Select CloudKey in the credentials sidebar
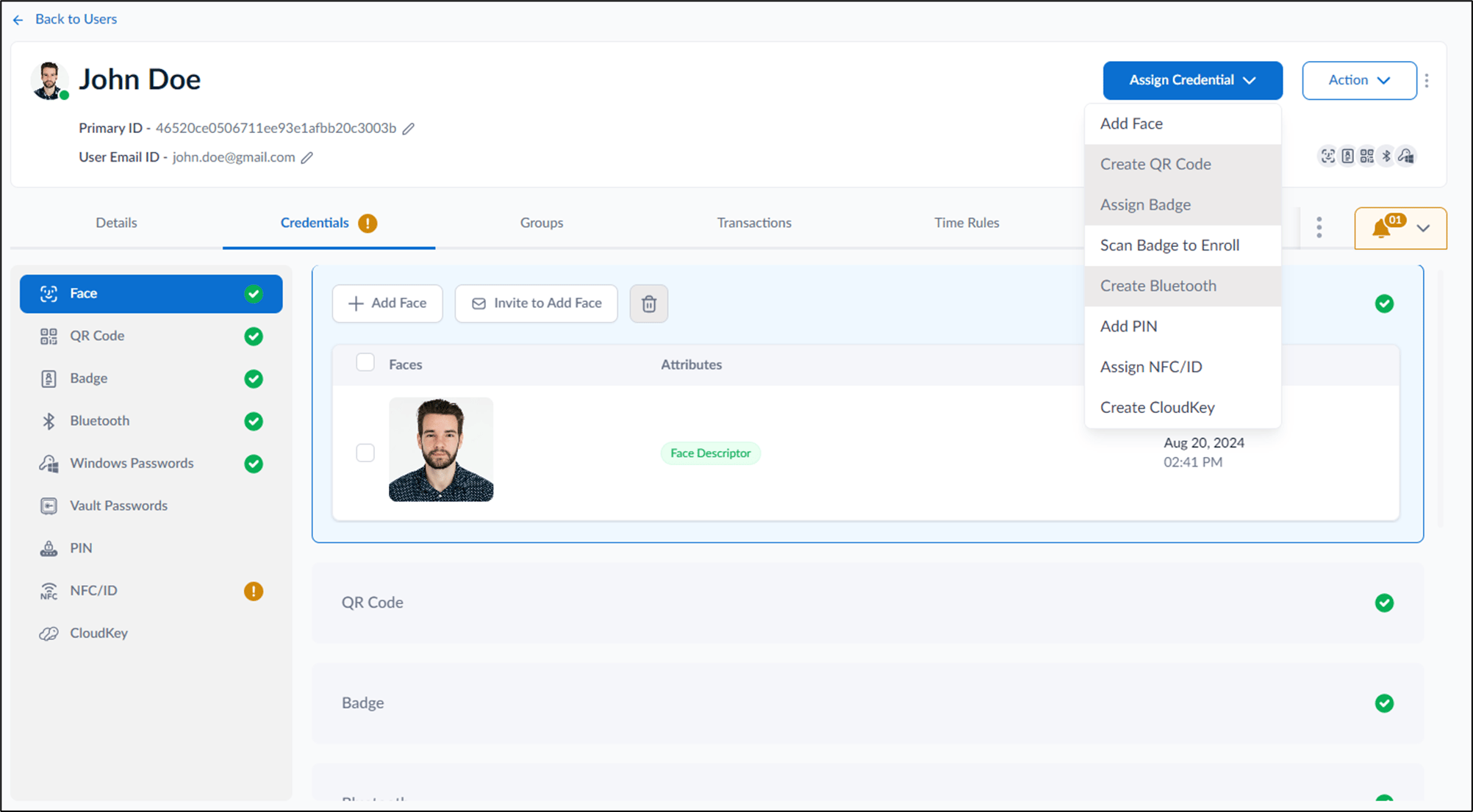This screenshot has width=1473, height=812. click(x=151, y=633)
